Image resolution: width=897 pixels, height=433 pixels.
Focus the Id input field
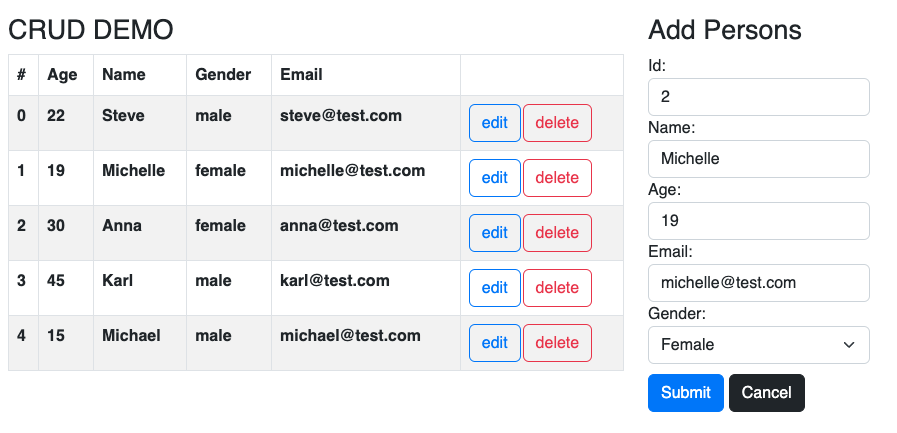(x=758, y=97)
